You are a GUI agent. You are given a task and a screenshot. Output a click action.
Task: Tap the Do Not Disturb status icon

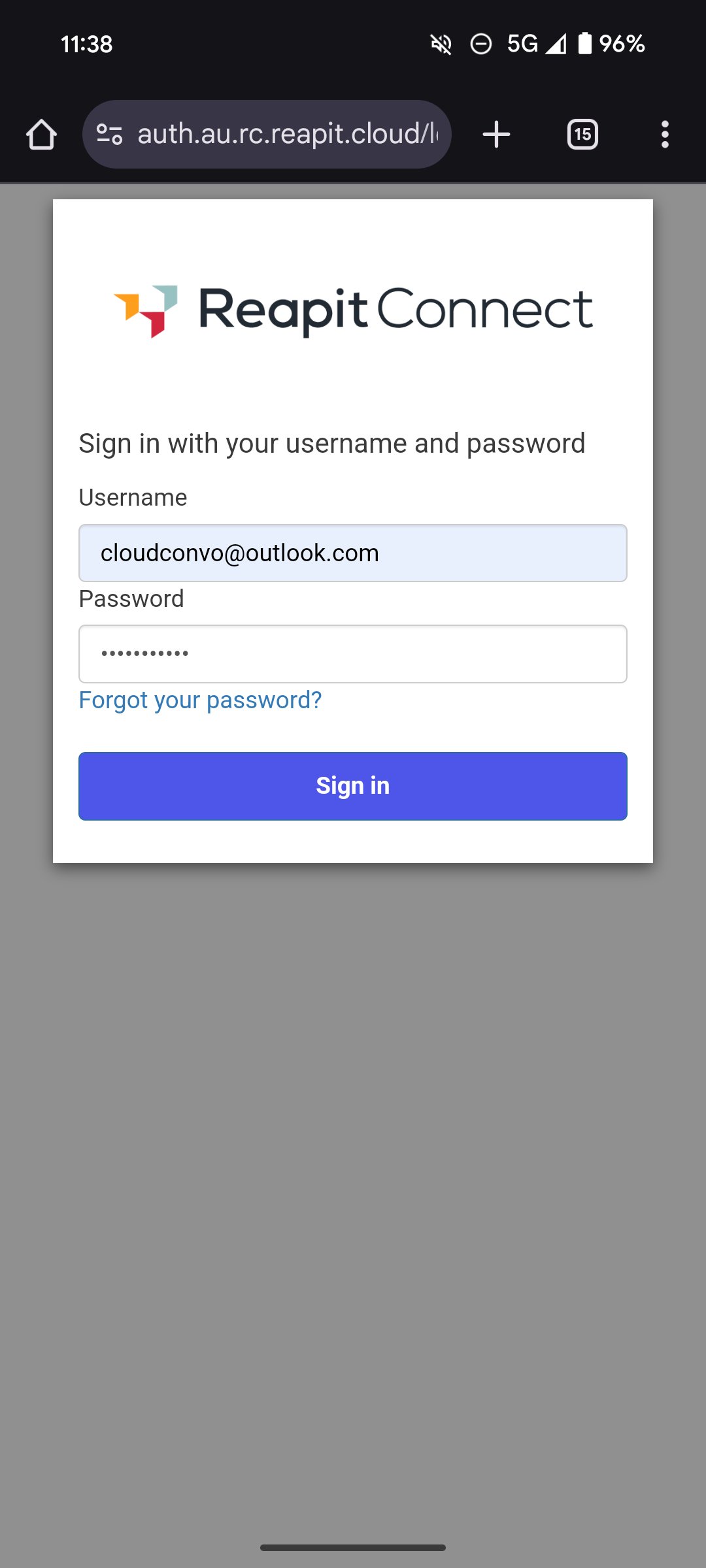tap(481, 44)
